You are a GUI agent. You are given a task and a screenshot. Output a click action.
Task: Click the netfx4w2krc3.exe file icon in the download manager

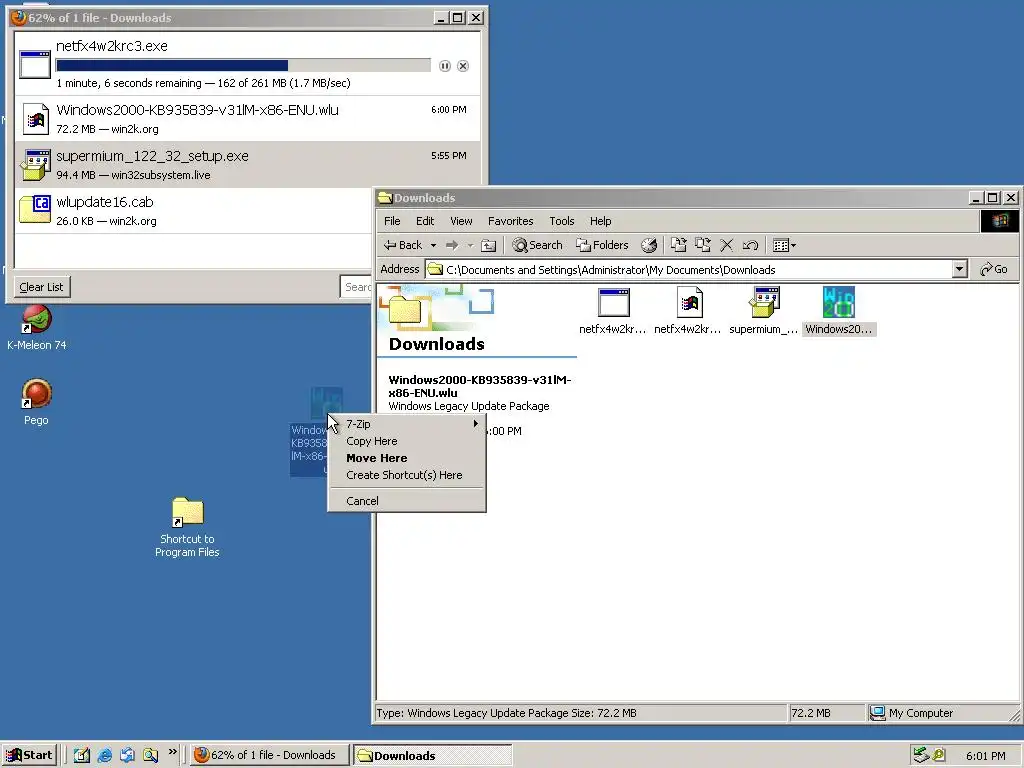coord(35,64)
